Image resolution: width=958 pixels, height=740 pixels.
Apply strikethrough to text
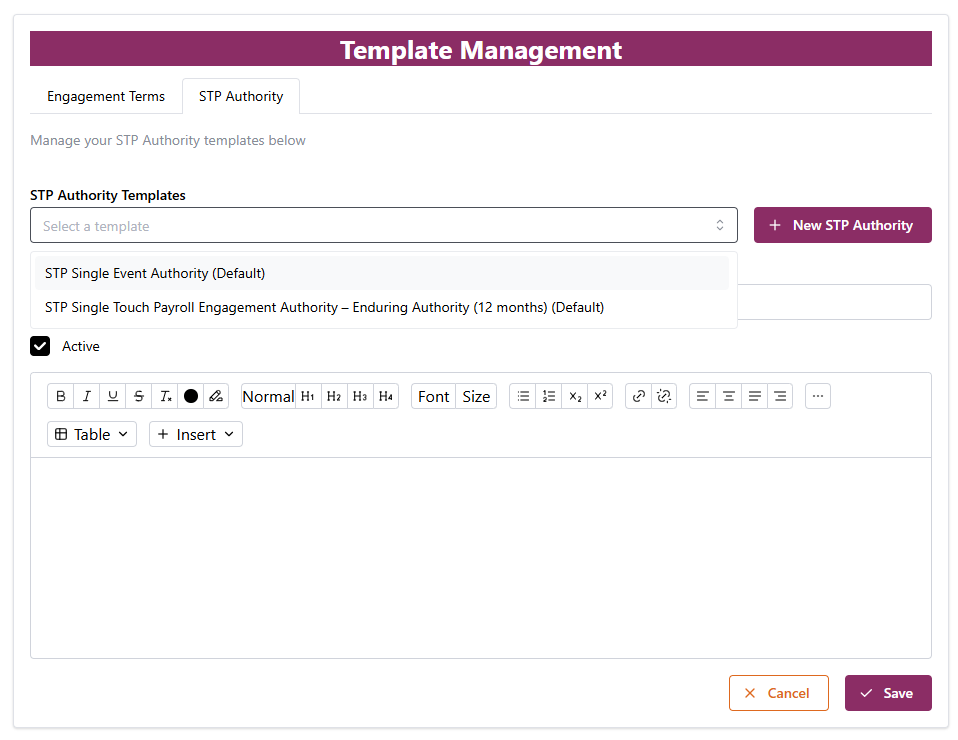(x=139, y=396)
